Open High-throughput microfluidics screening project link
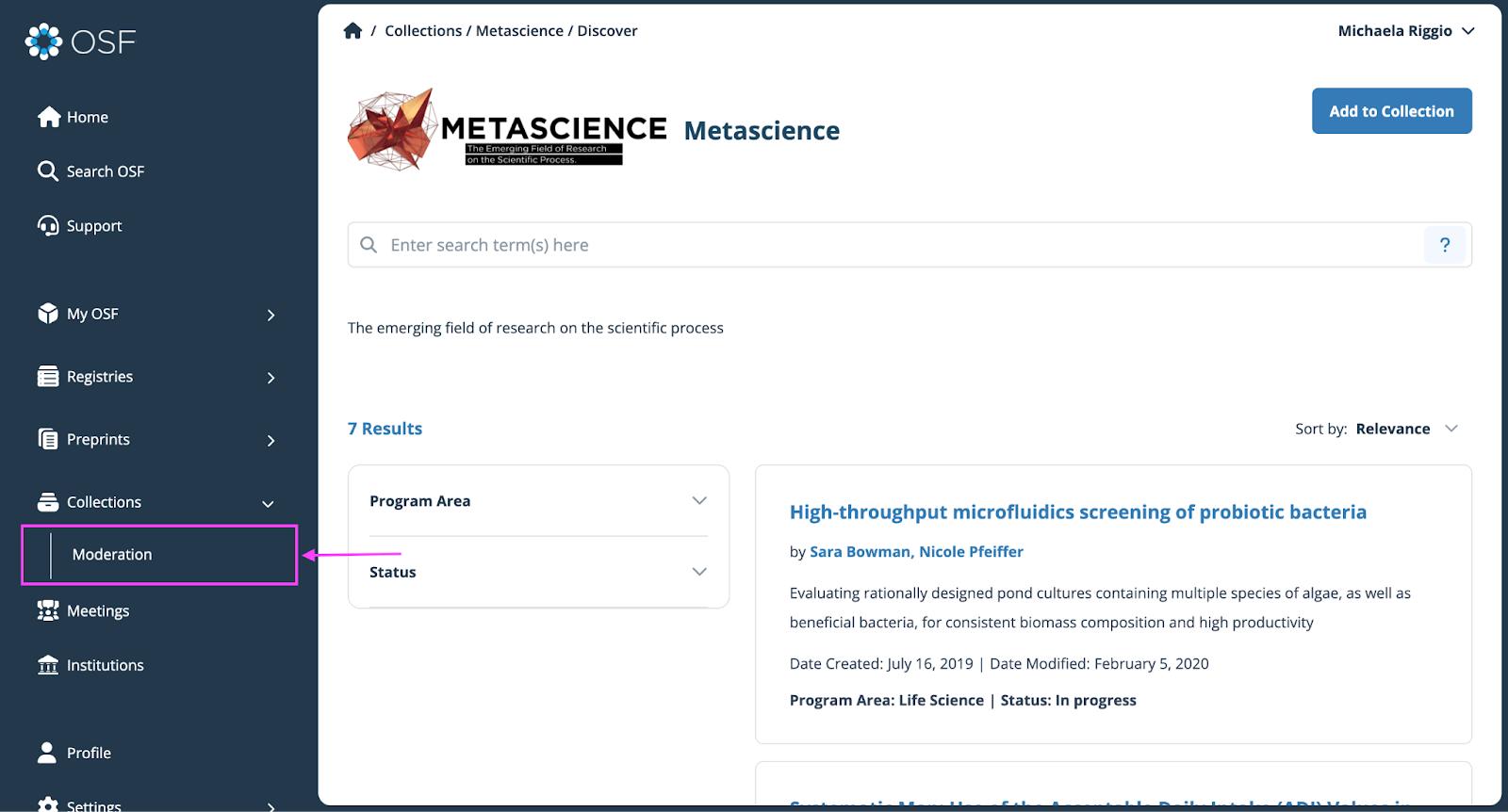Image resolution: width=1508 pixels, height=812 pixels. click(1078, 512)
